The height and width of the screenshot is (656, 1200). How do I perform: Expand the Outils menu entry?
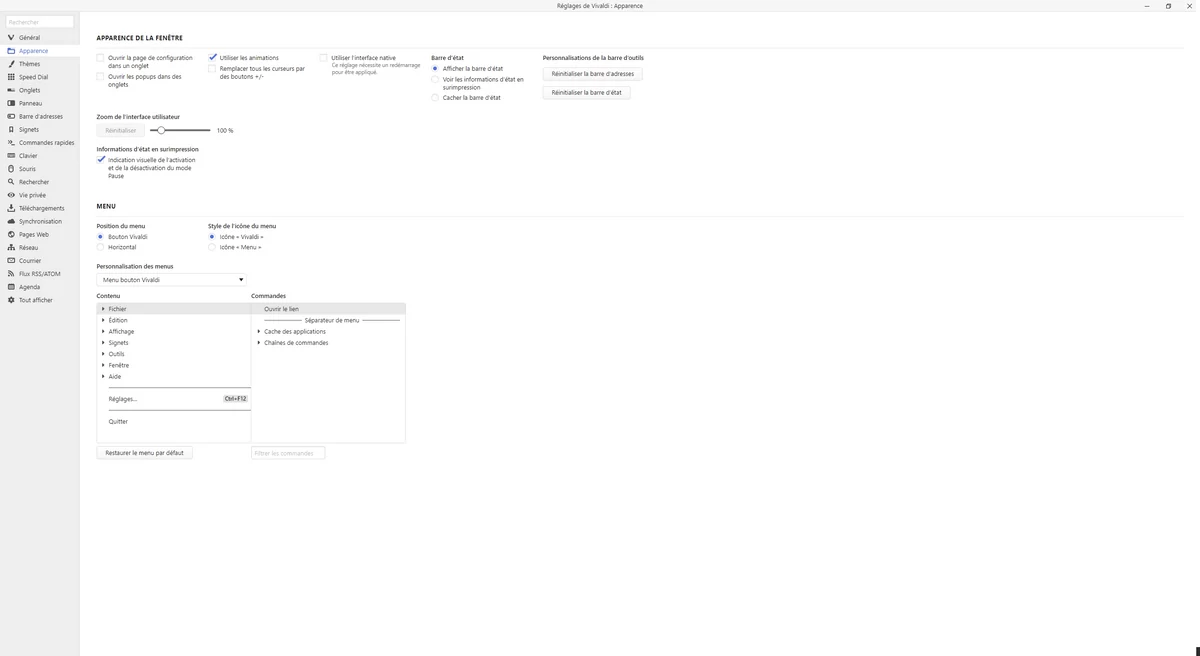point(103,354)
